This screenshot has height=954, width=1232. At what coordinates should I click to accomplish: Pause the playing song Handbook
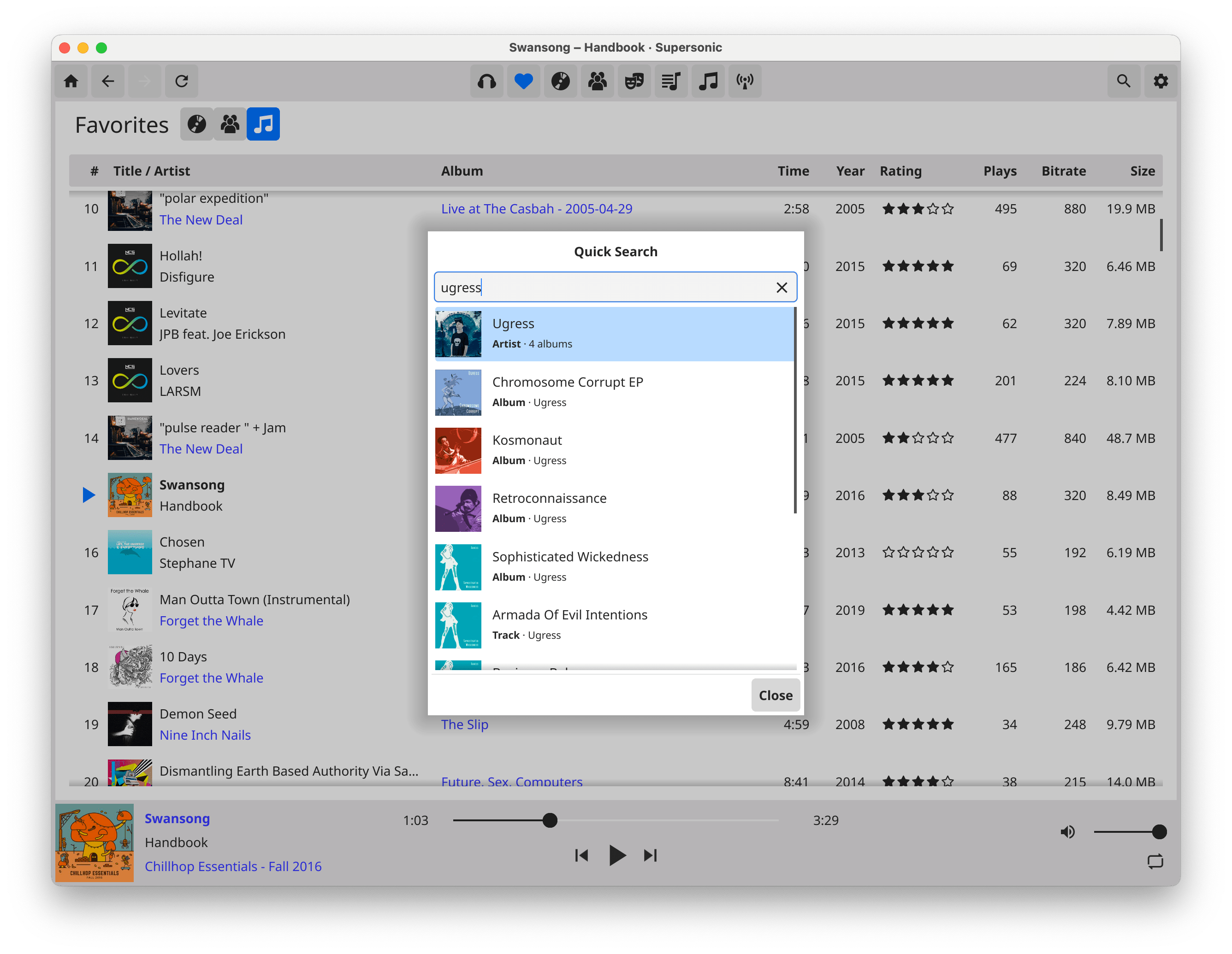pos(618,855)
